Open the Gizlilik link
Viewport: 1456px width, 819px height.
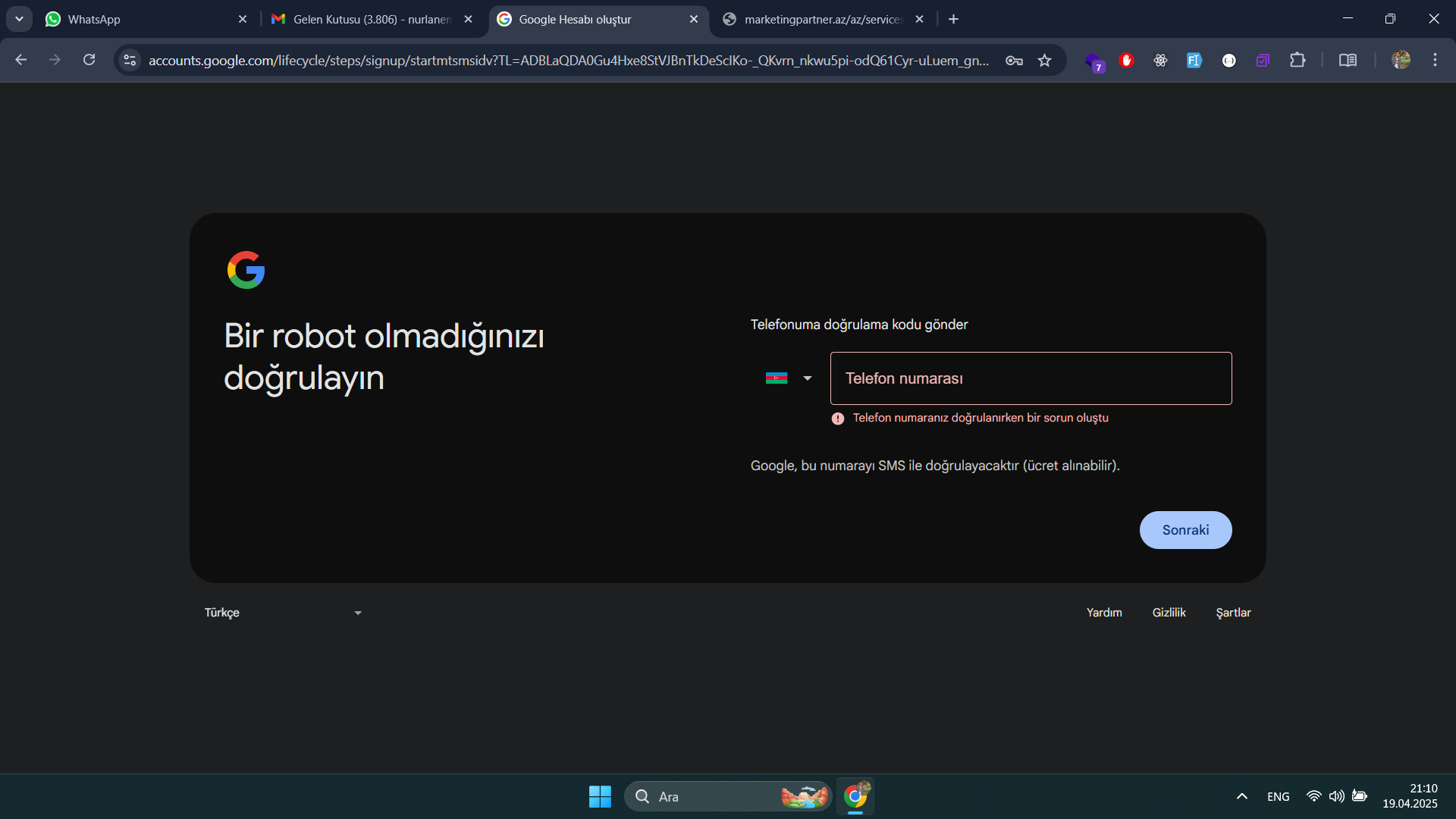coord(1169,612)
